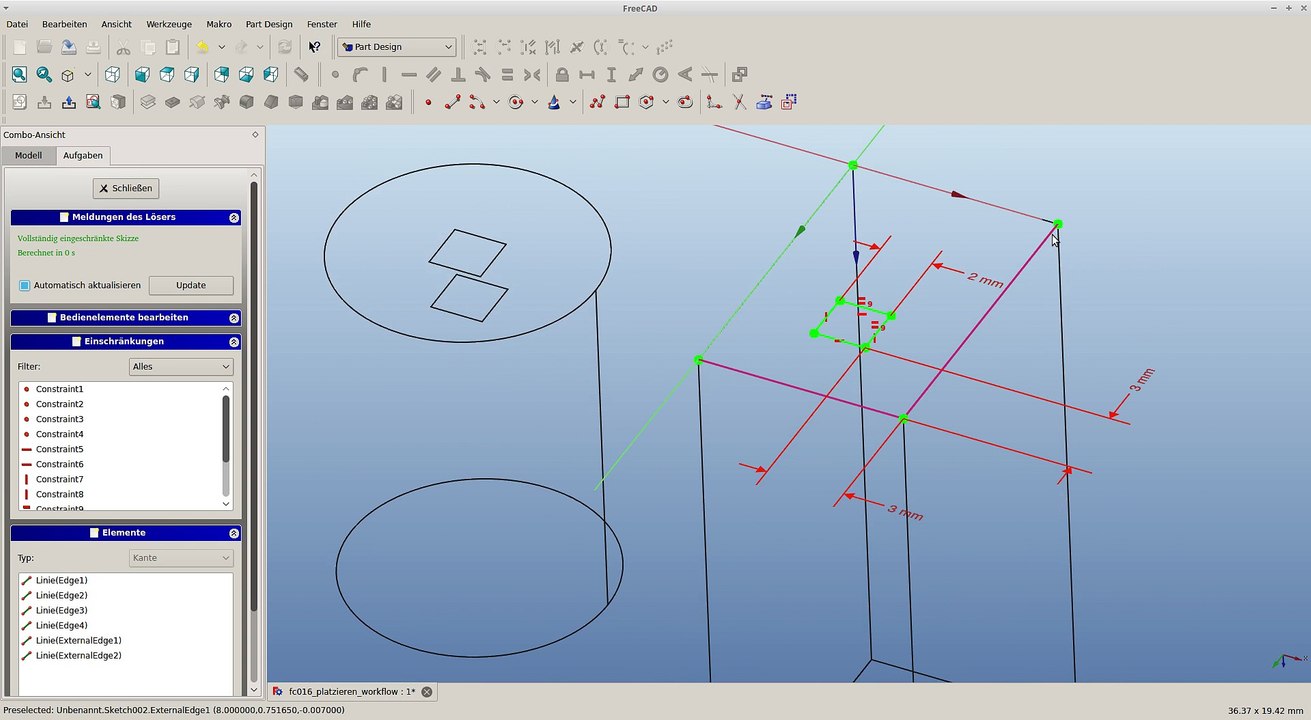Apply the tangent constraint tool
This screenshot has width=1311, height=720.
coord(483,74)
